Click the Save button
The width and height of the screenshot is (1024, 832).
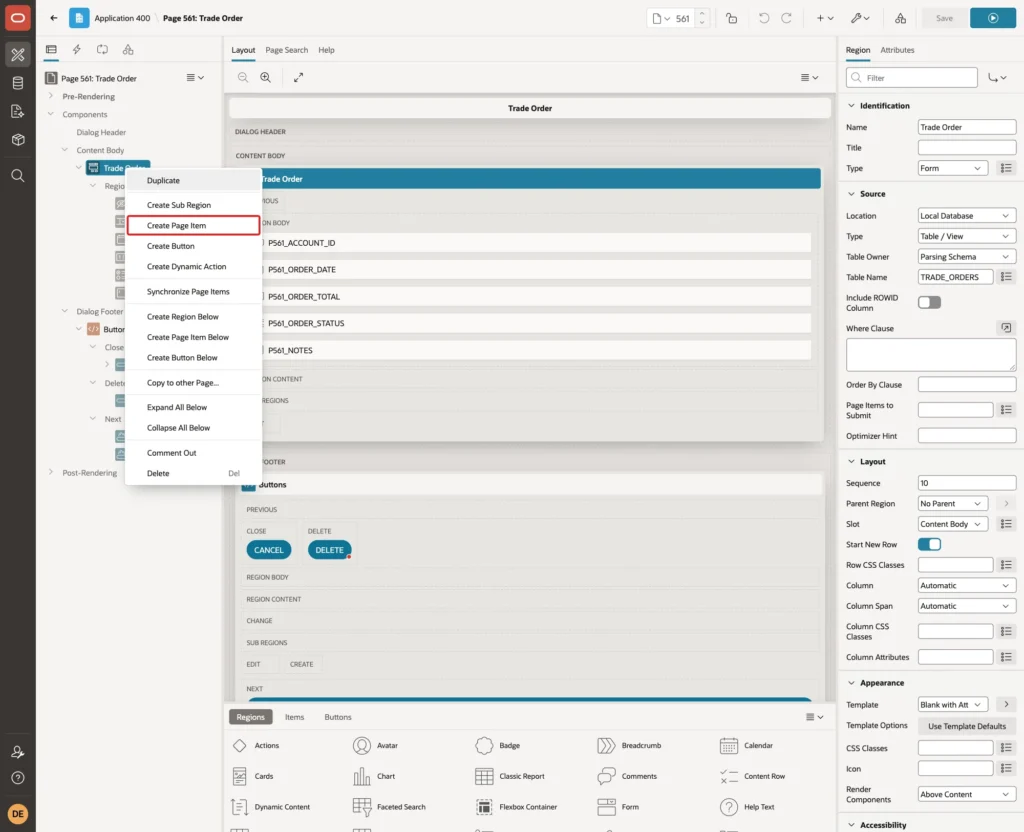[x=944, y=18]
